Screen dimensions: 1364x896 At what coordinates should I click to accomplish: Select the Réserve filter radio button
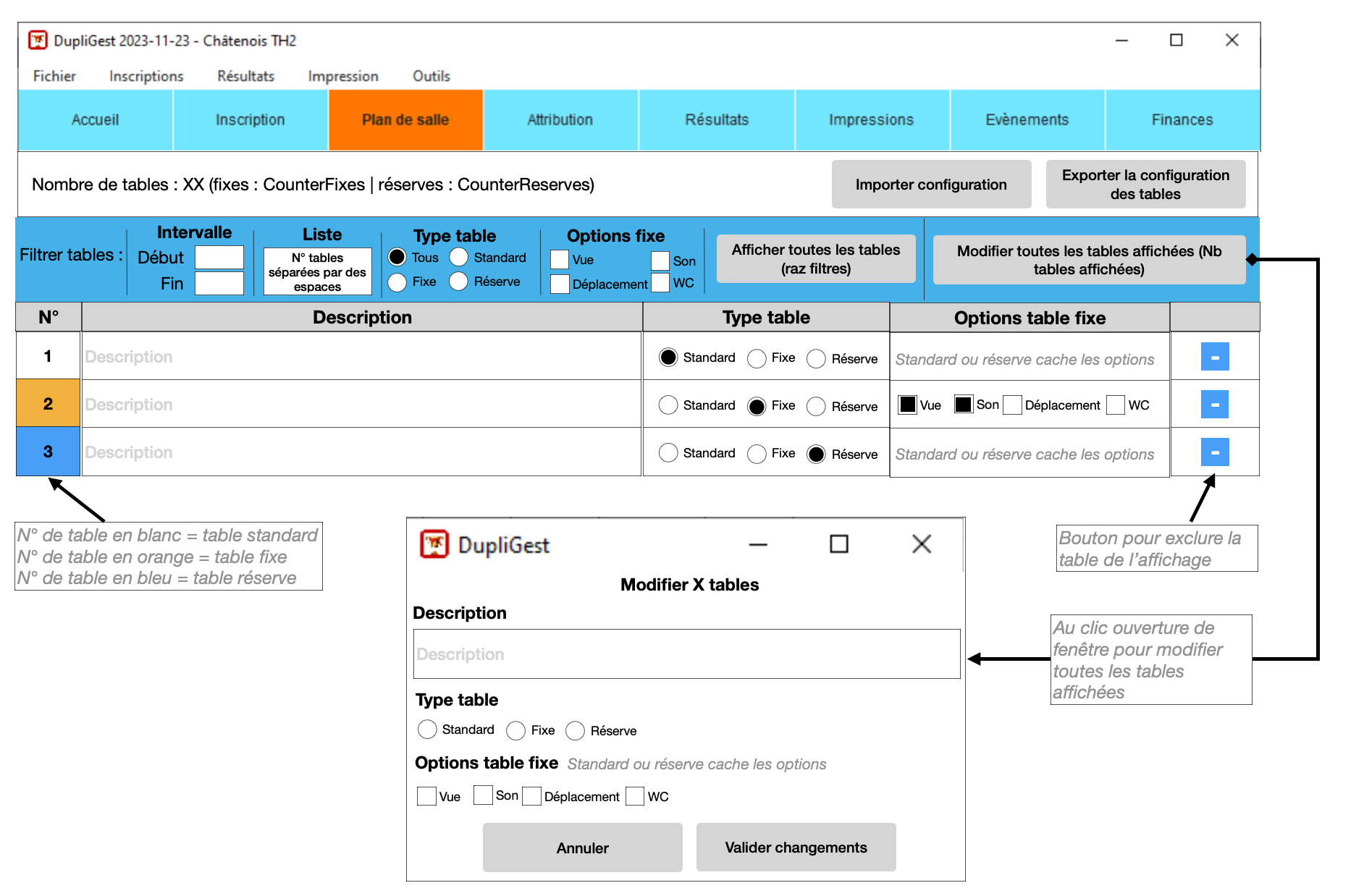pos(459,282)
